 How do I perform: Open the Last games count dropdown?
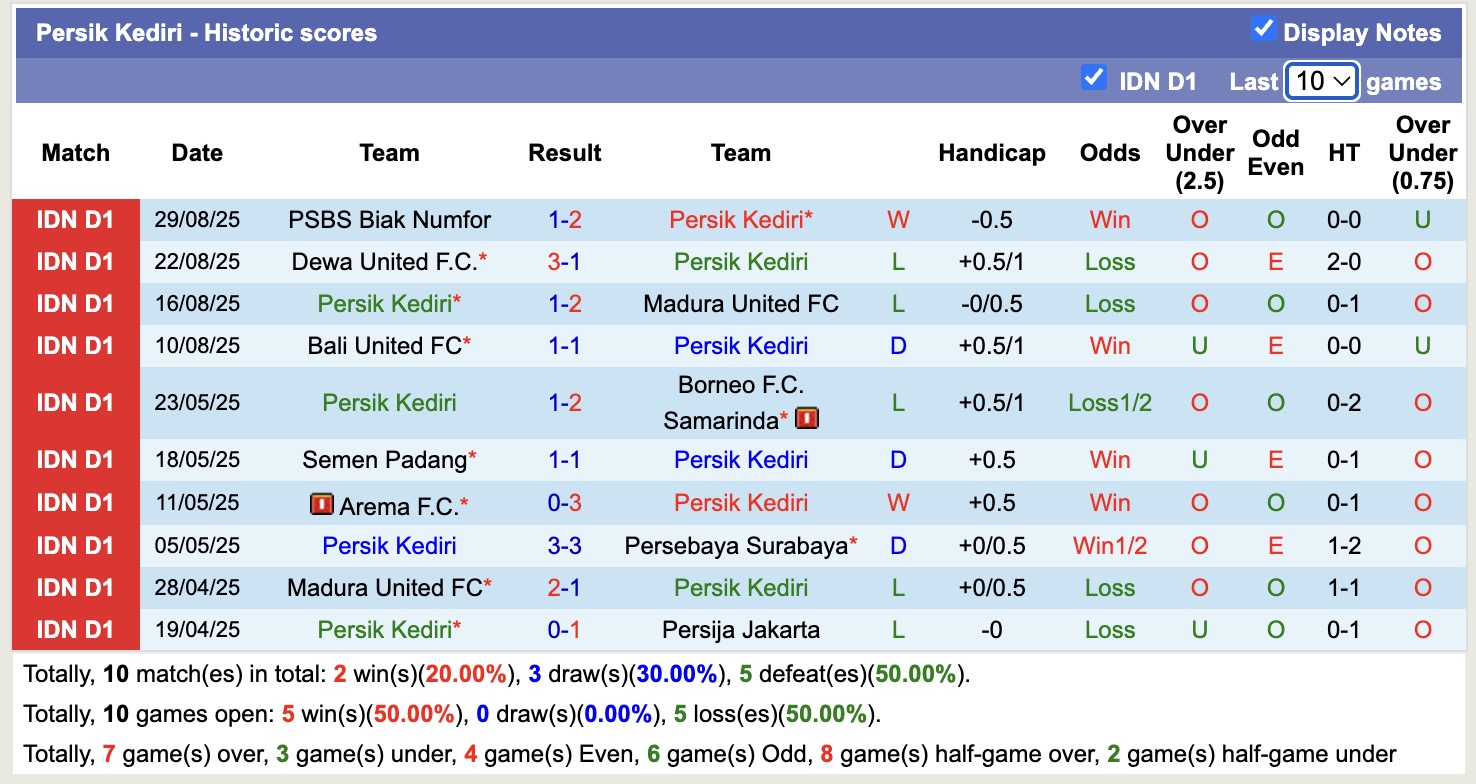(x=1321, y=80)
